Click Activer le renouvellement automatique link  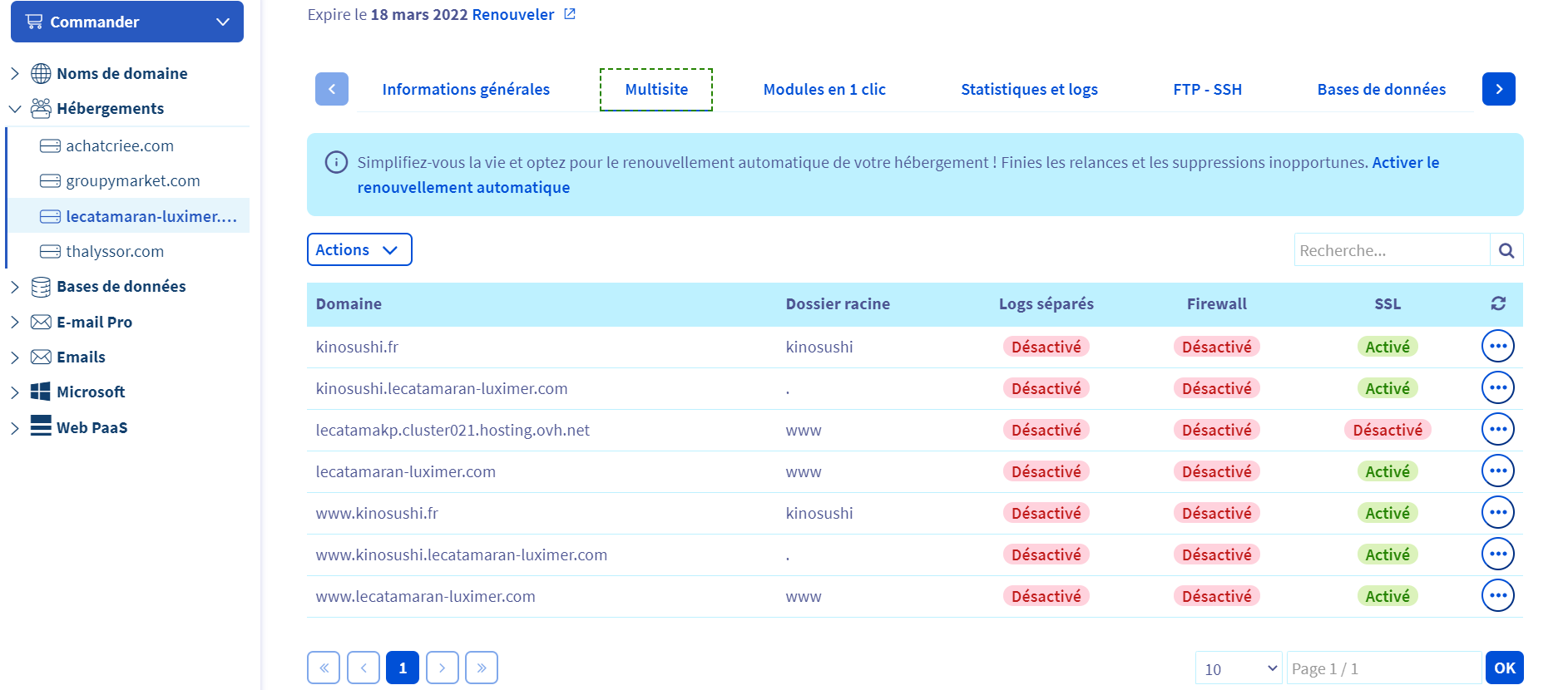click(x=463, y=188)
